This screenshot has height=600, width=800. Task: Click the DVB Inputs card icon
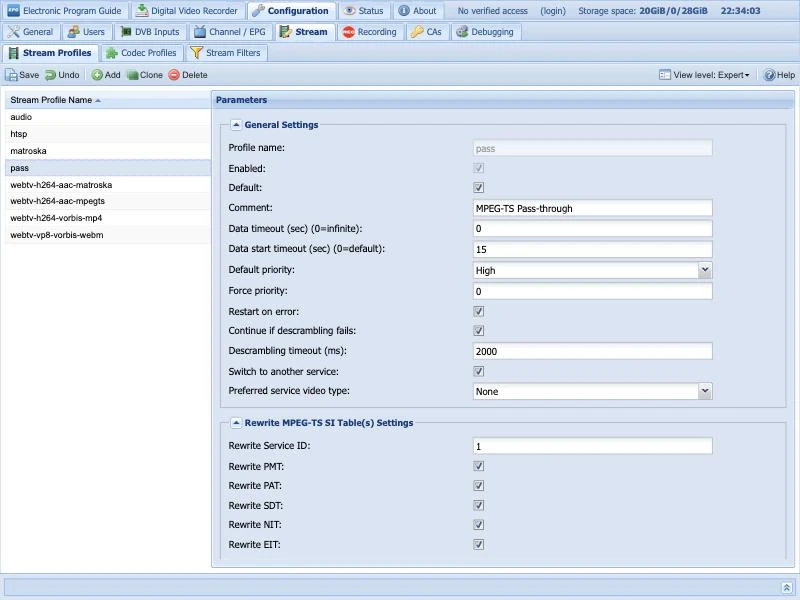coord(126,32)
